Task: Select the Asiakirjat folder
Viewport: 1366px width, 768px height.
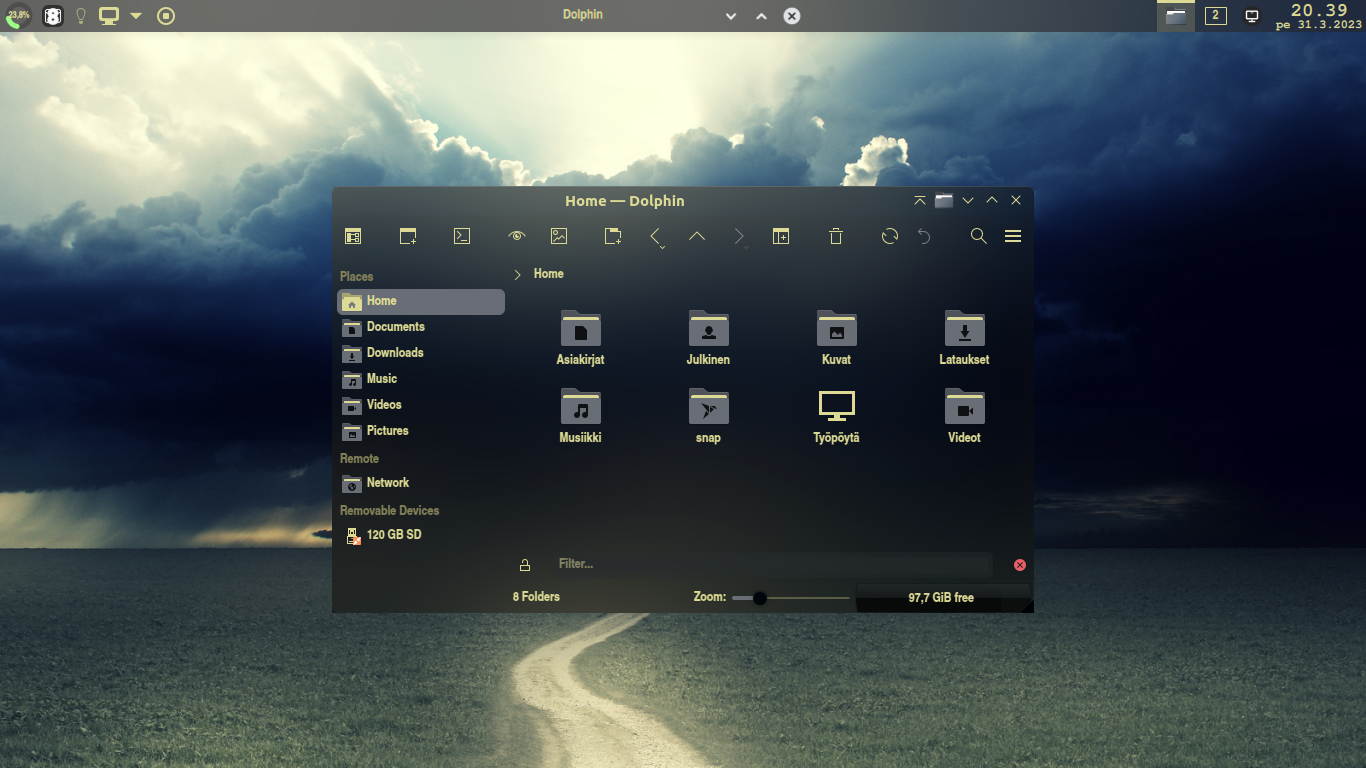Action: click(x=581, y=338)
